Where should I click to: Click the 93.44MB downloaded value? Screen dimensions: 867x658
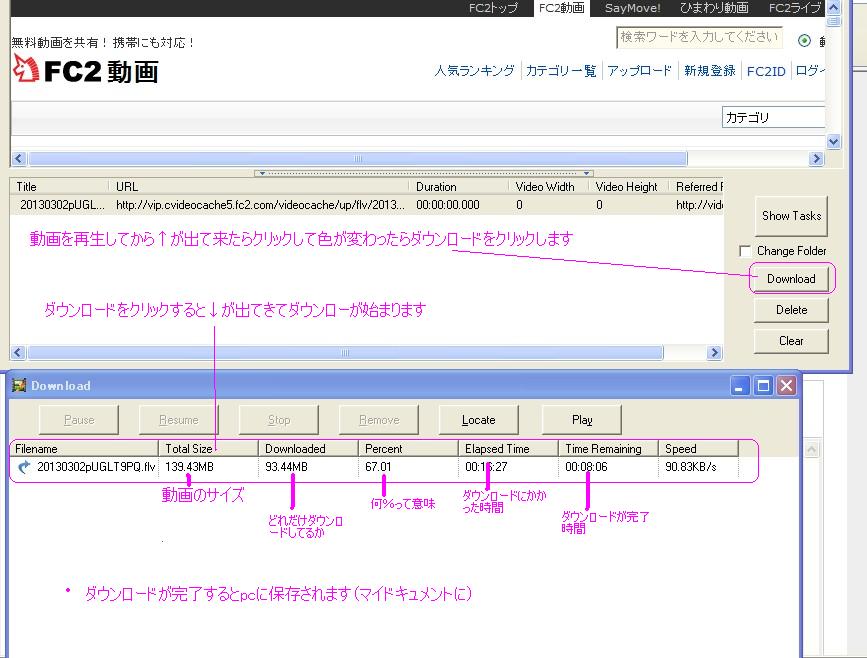[x=286, y=467]
